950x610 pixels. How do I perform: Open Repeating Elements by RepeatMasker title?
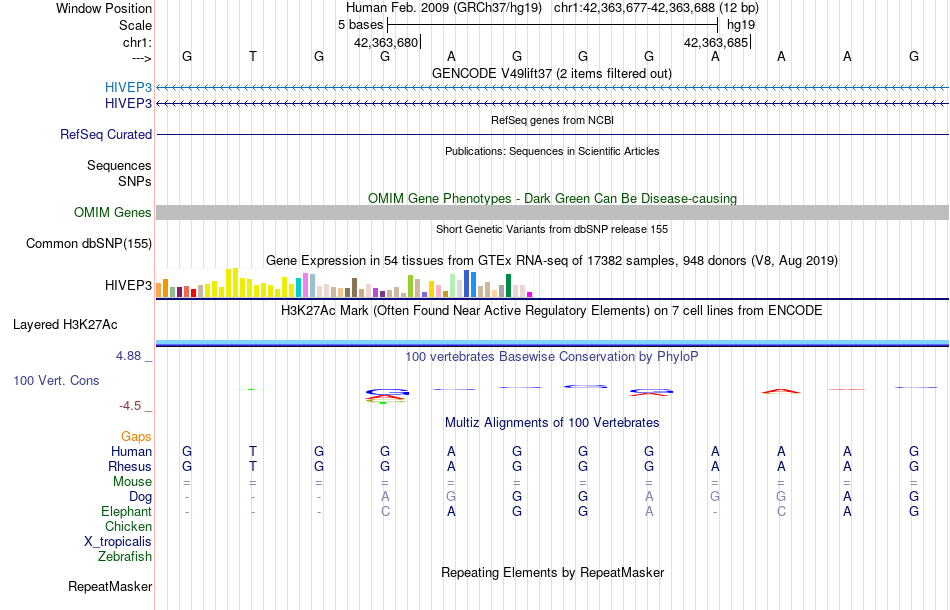pos(553,572)
